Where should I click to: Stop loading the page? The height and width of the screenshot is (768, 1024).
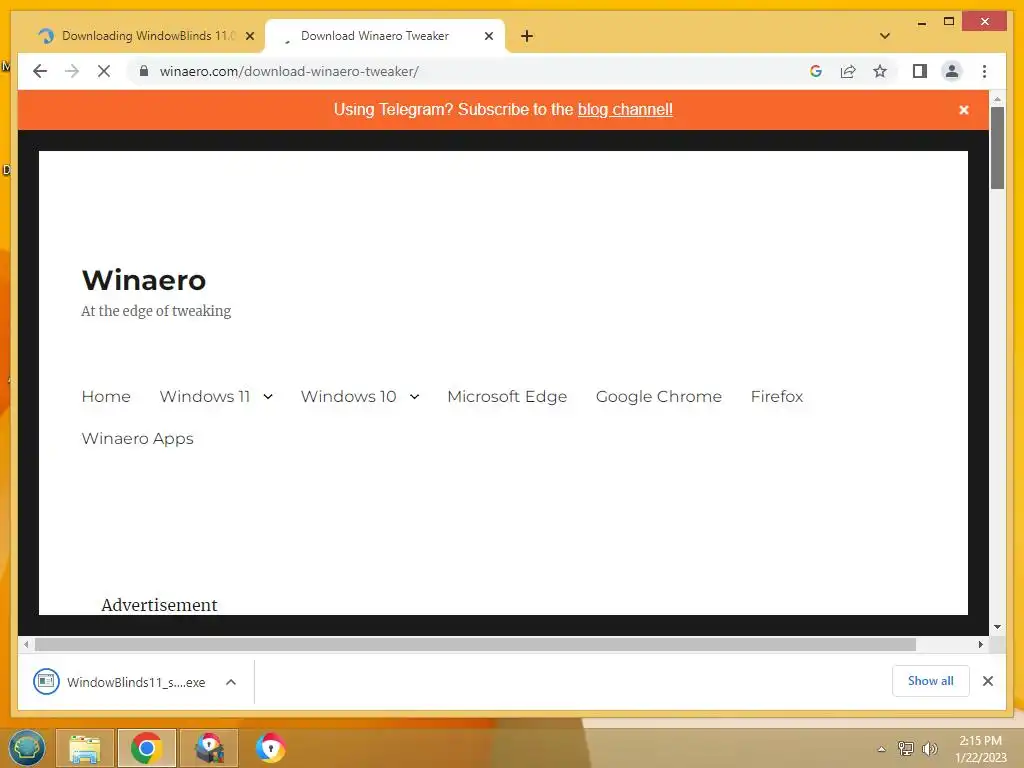click(104, 71)
